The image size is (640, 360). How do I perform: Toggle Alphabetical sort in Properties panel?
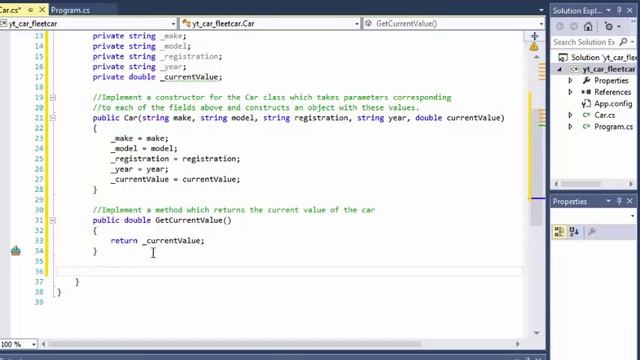574,232
